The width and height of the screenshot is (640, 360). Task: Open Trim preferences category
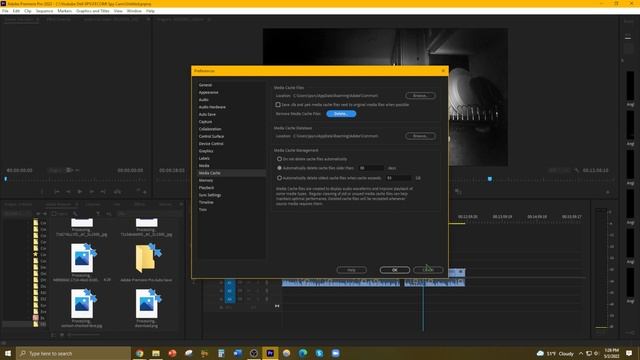(x=203, y=210)
